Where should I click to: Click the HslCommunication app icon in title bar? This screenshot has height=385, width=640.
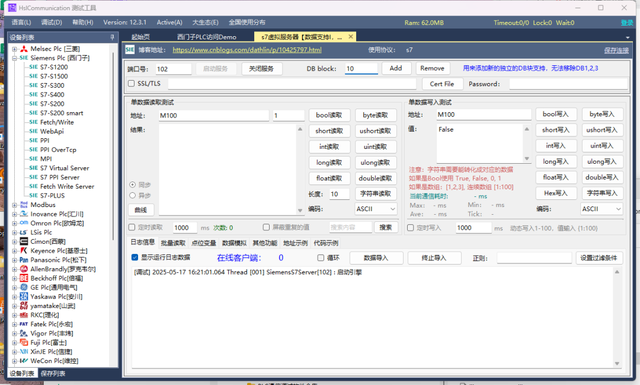(x=12, y=8)
